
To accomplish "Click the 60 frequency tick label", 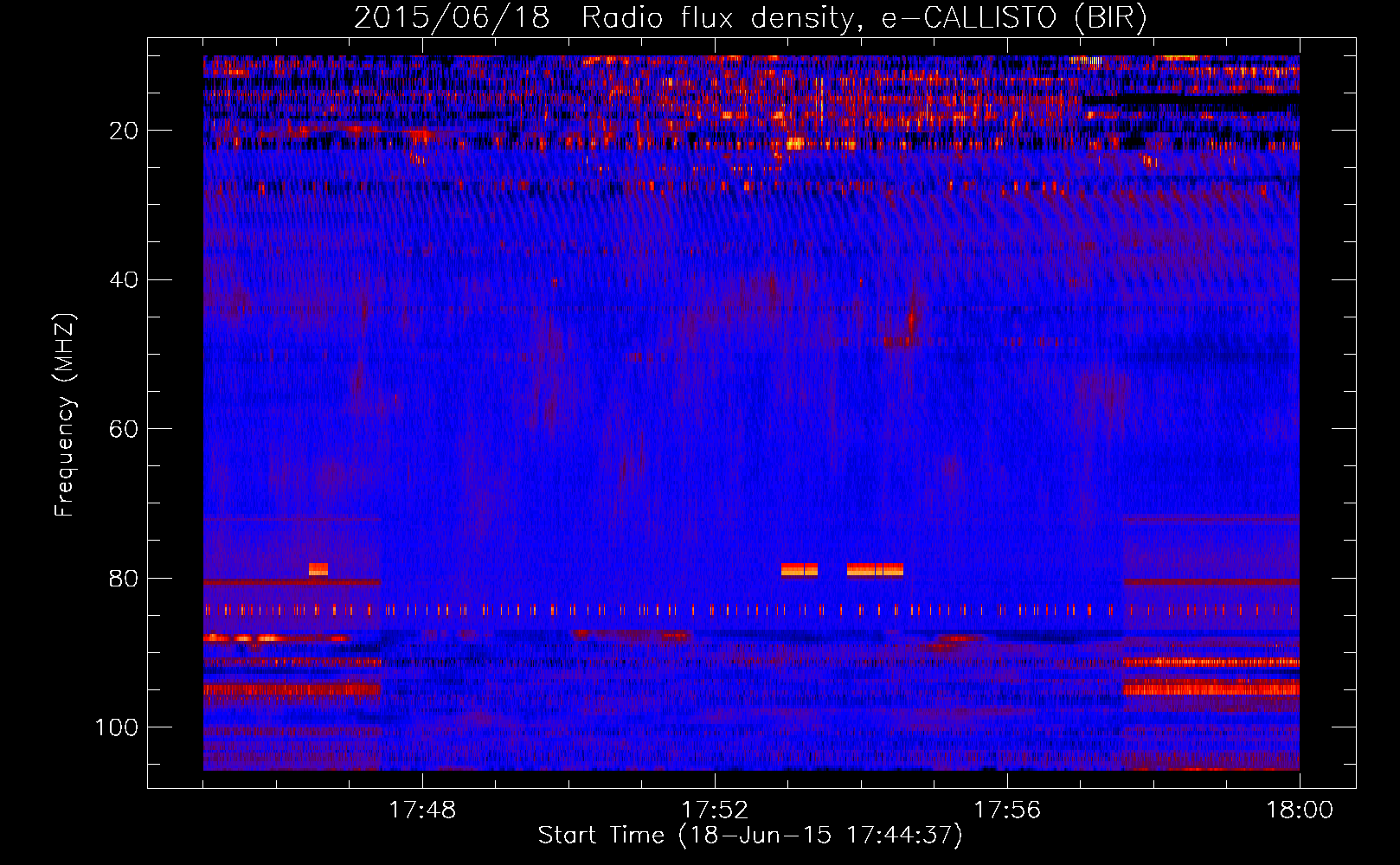I will click(124, 429).
